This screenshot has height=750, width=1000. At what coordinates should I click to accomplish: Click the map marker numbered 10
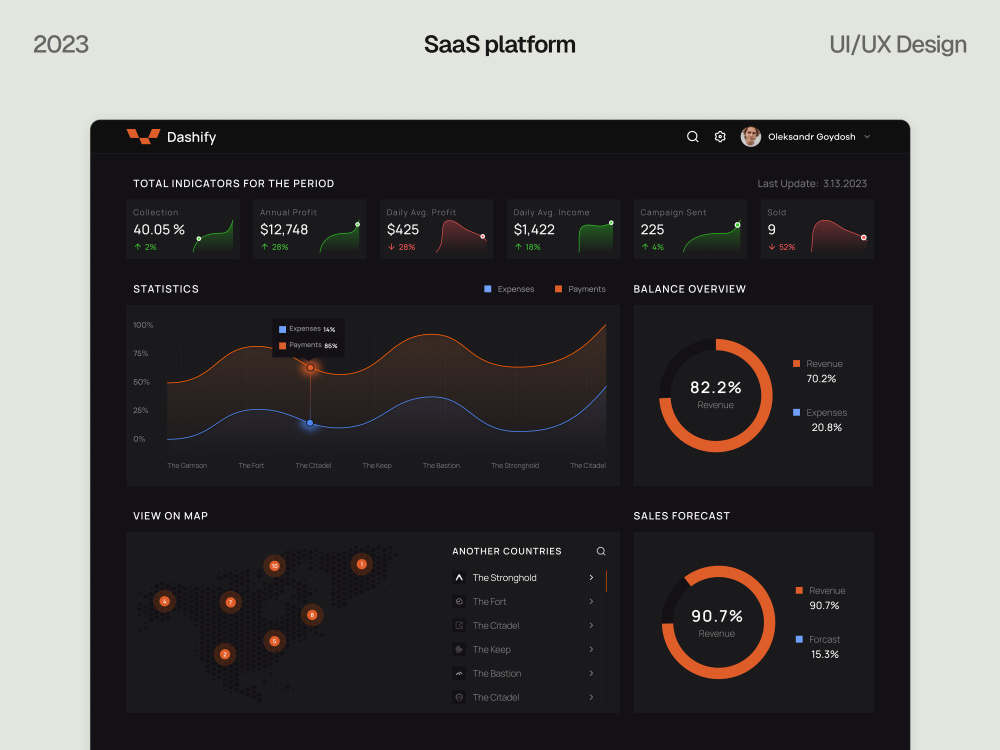click(x=274, y=566)
